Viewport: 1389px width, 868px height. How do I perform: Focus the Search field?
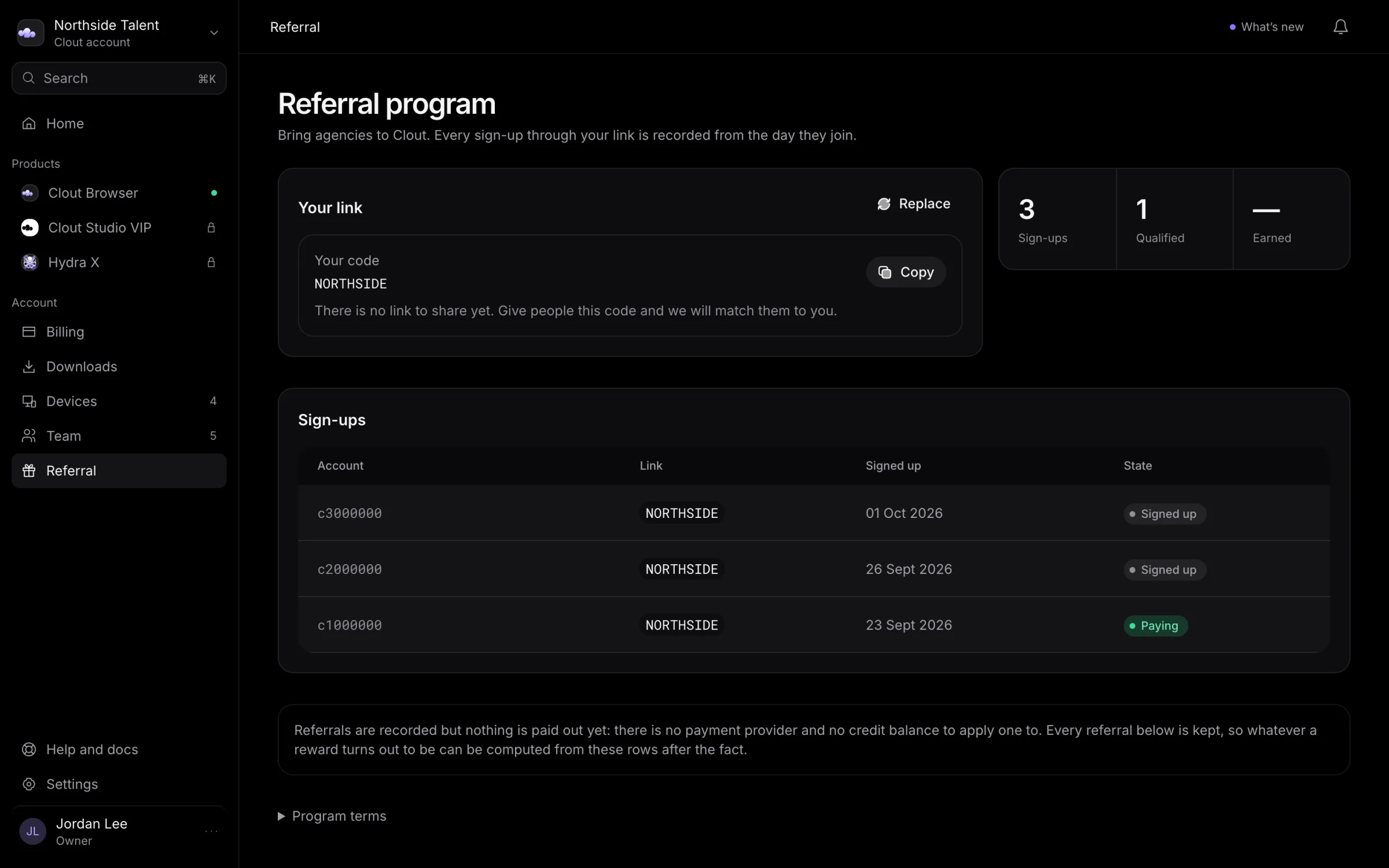pyautogui.click(x=119, y=78)
